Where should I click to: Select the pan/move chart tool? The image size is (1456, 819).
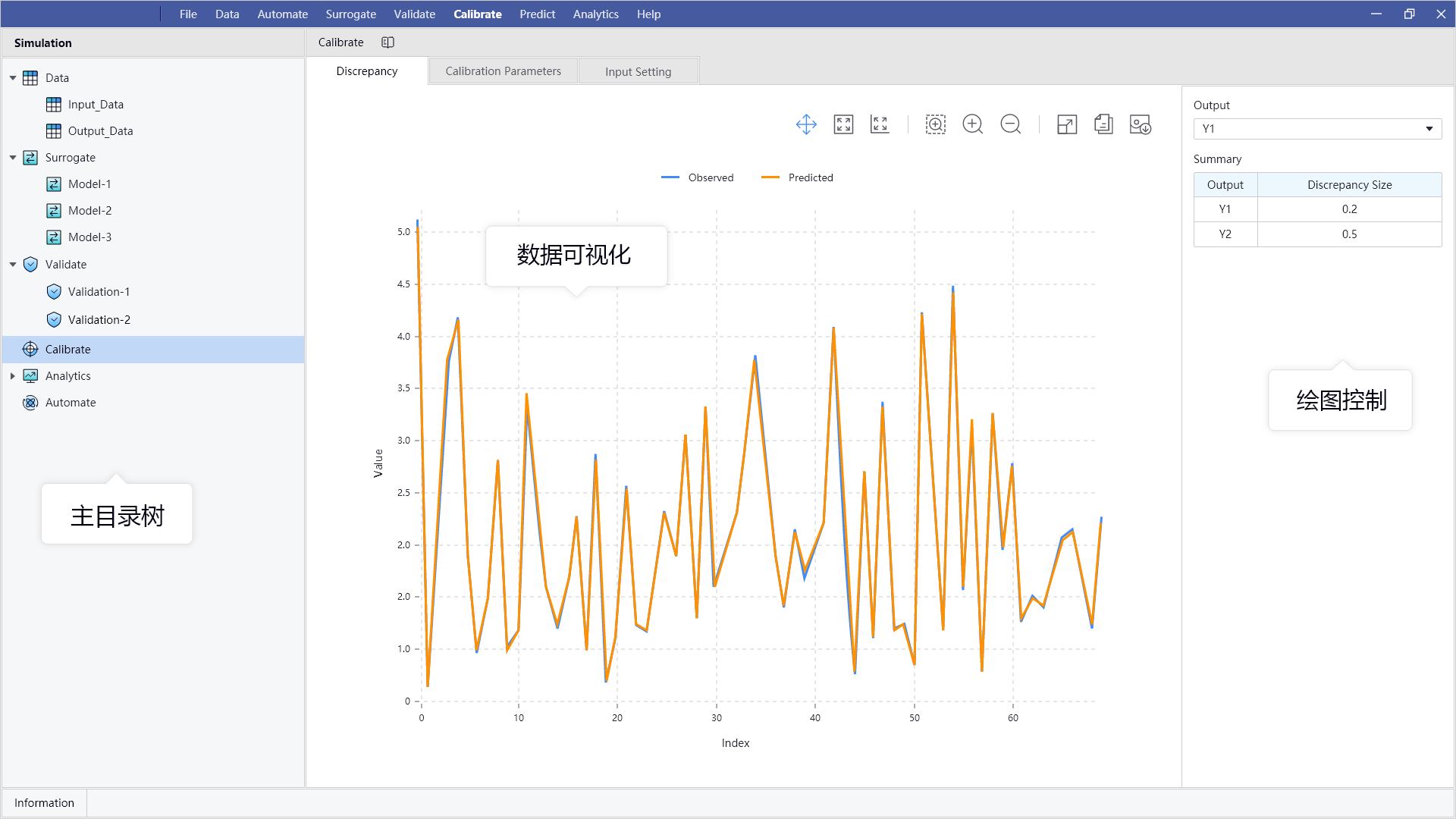(806, 124)
